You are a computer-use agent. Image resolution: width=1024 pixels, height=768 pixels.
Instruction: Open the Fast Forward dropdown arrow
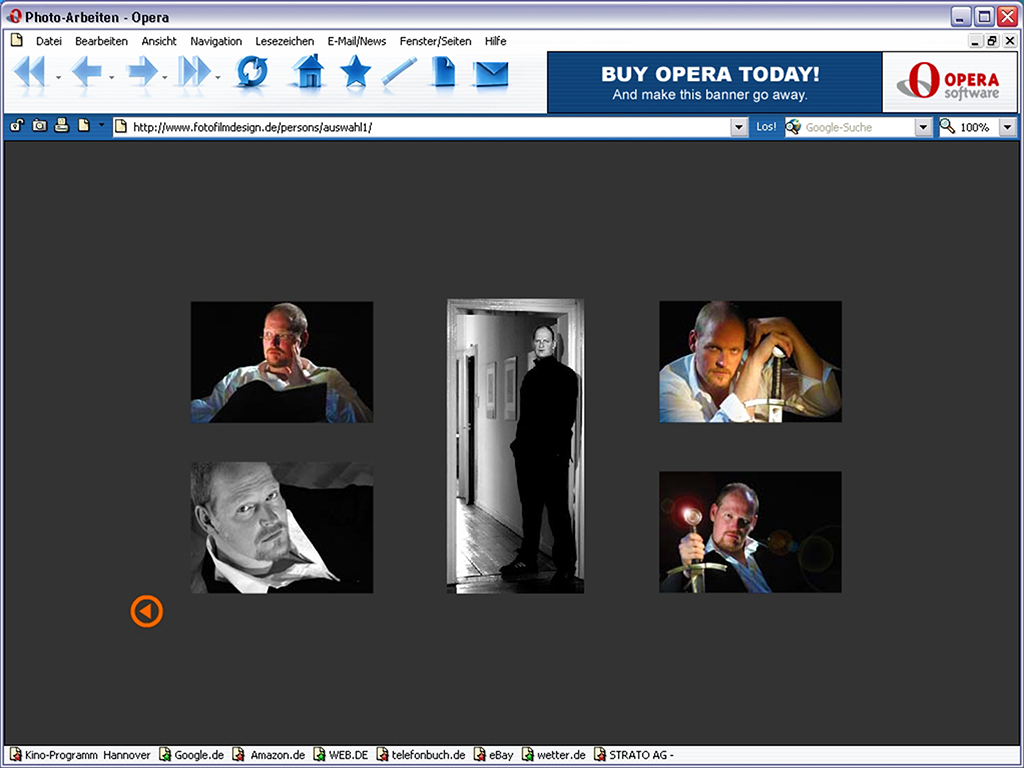217,78
